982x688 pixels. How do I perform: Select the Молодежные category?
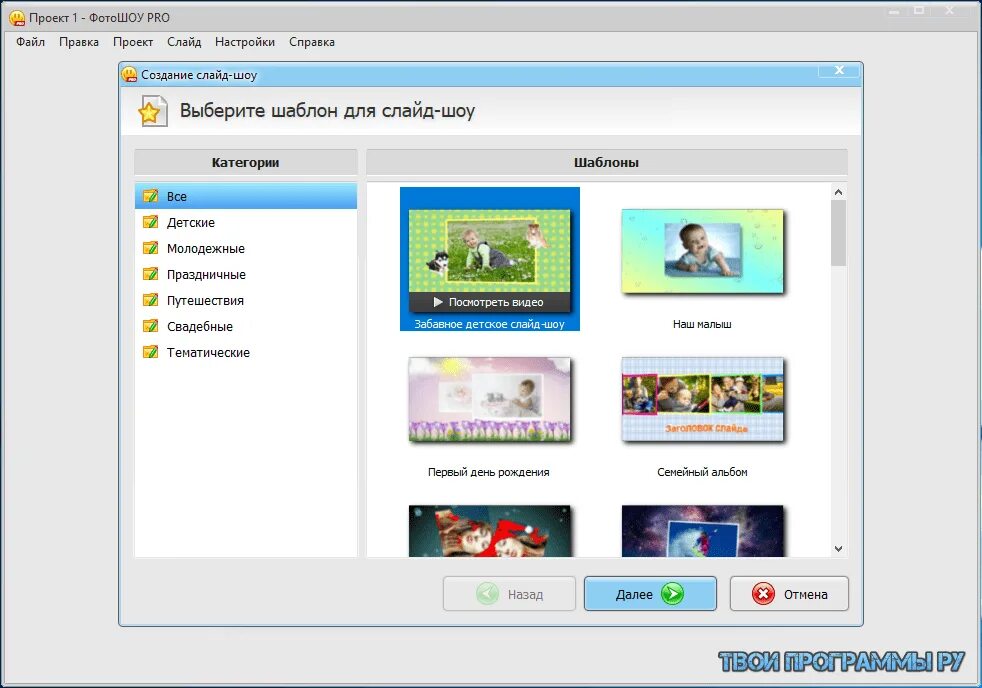(x=246, y=249)
